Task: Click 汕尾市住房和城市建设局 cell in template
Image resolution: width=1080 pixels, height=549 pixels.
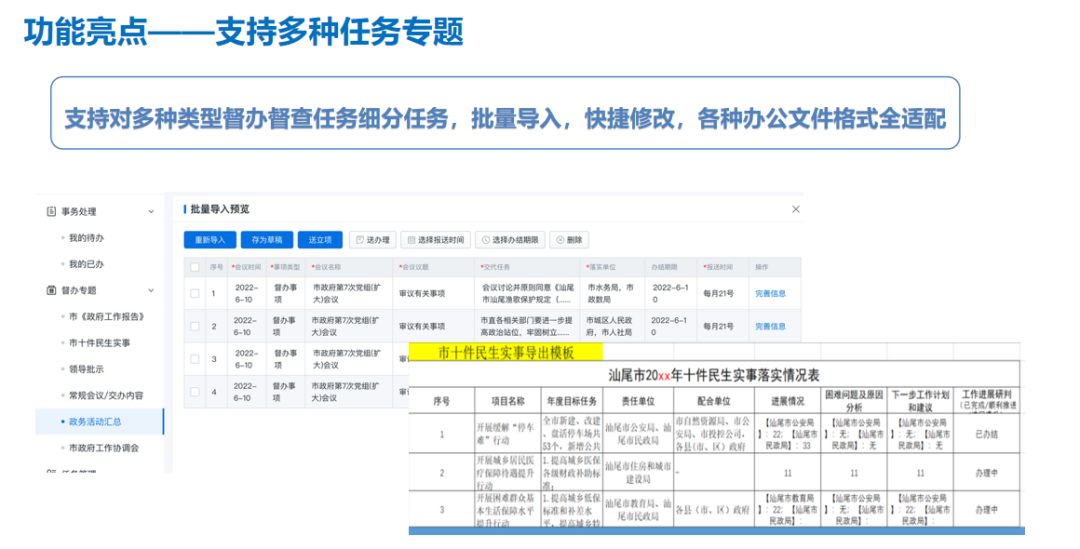Action: point(638,473)
